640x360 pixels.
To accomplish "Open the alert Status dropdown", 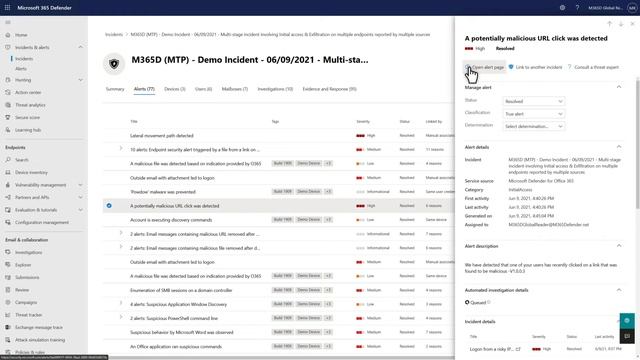I will pos(533,101).
